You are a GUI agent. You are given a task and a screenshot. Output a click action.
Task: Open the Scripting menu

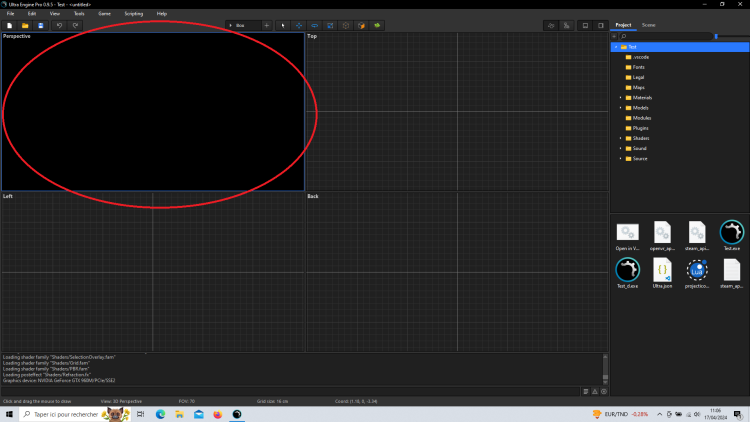point(133,13)
